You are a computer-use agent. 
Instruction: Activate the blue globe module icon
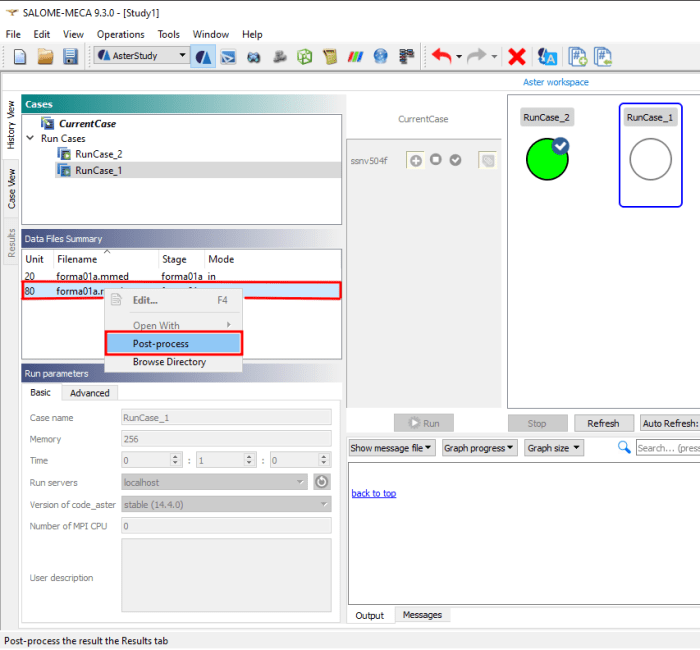tap(380, 56)
